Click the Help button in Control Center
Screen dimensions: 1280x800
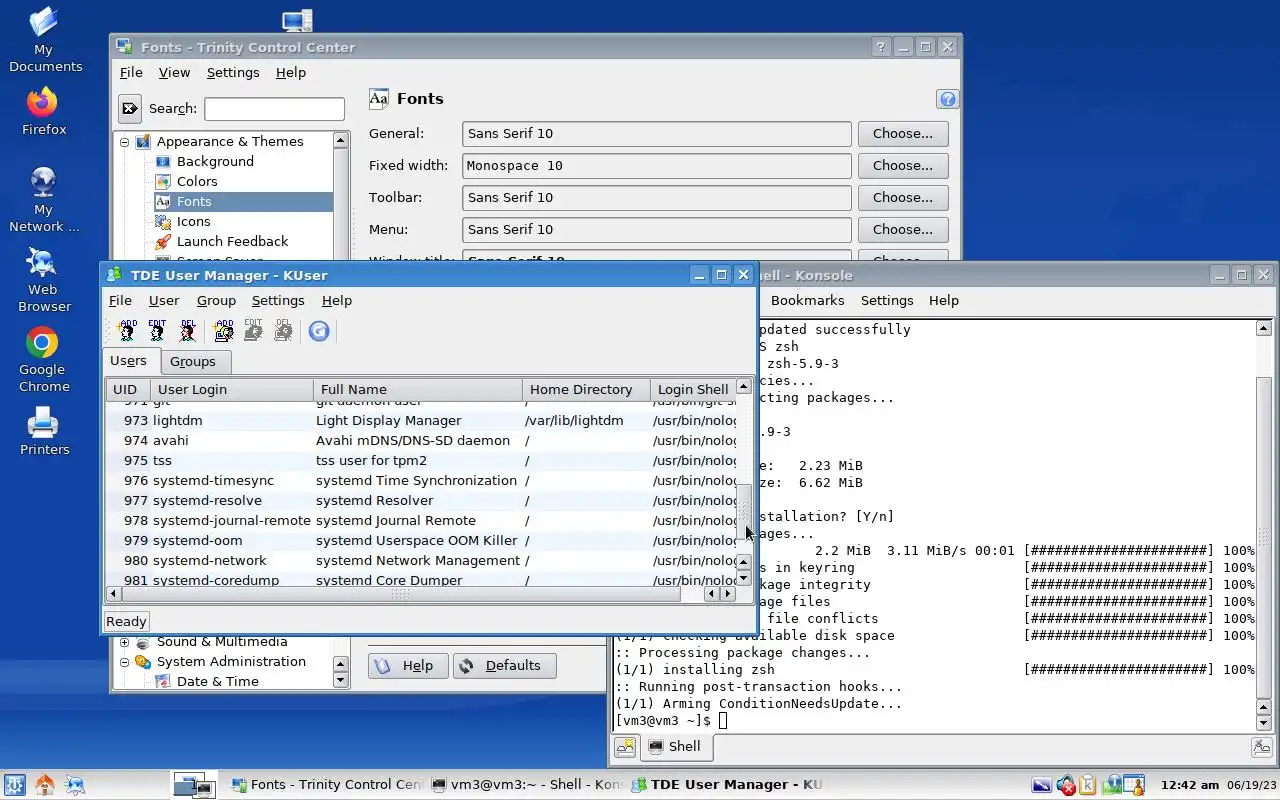click(408, 666)
